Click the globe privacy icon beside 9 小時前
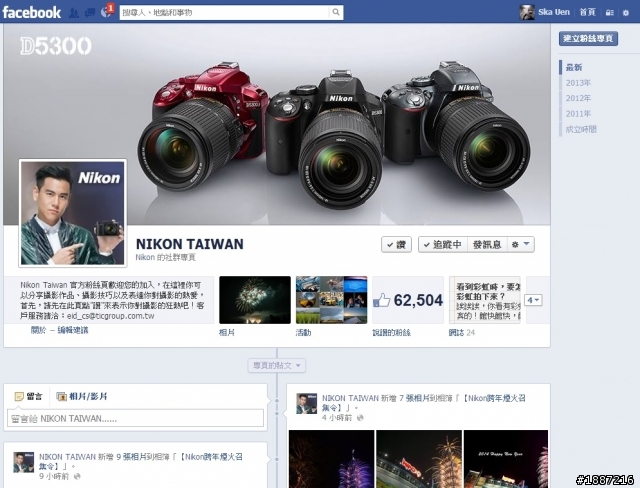 point(77,476)
